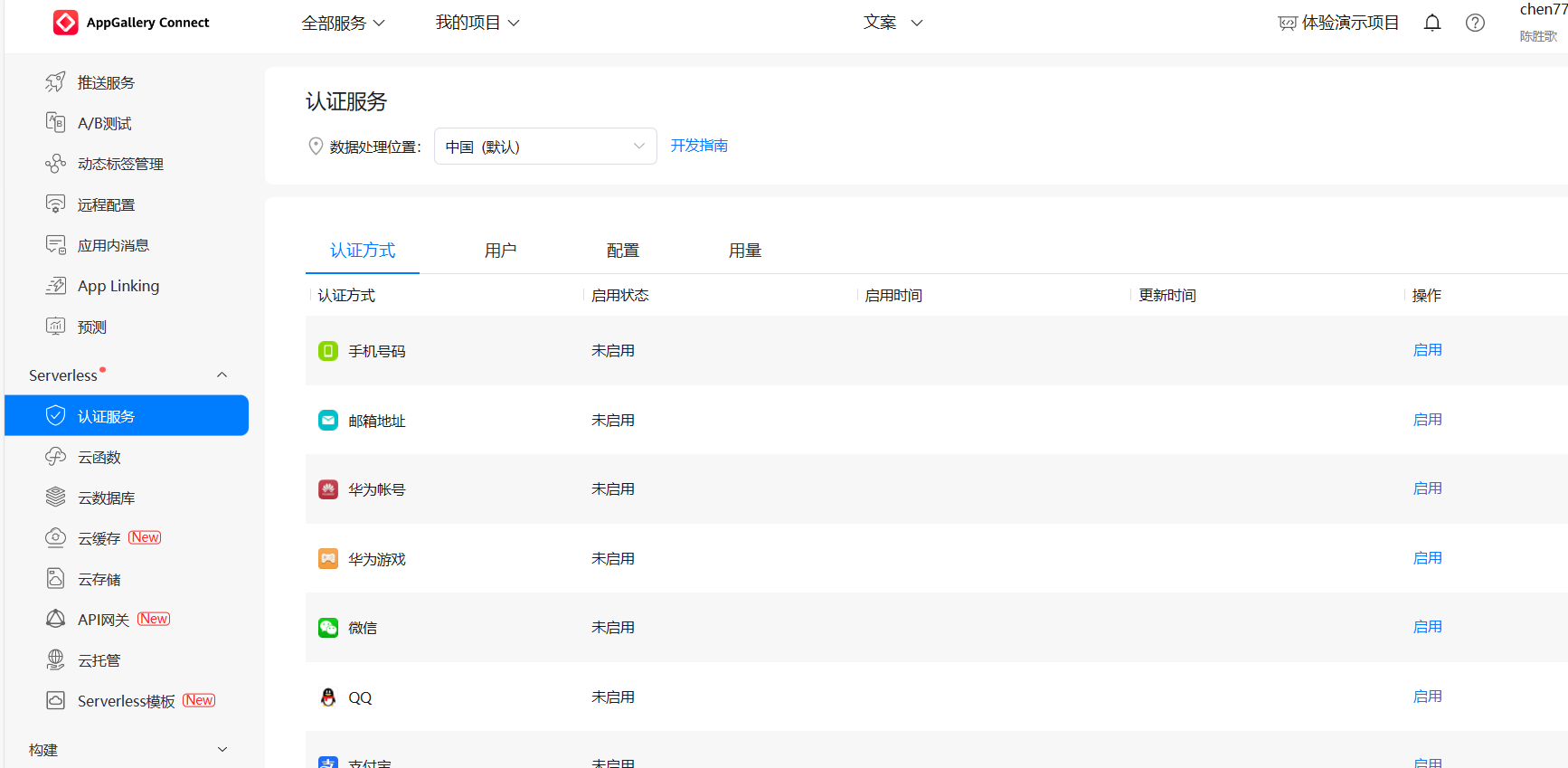This screenshot has height=768, width=1568.
Task: Expand the 构建 section chevron
Action: pyautogui.click(x=222, y=750)
